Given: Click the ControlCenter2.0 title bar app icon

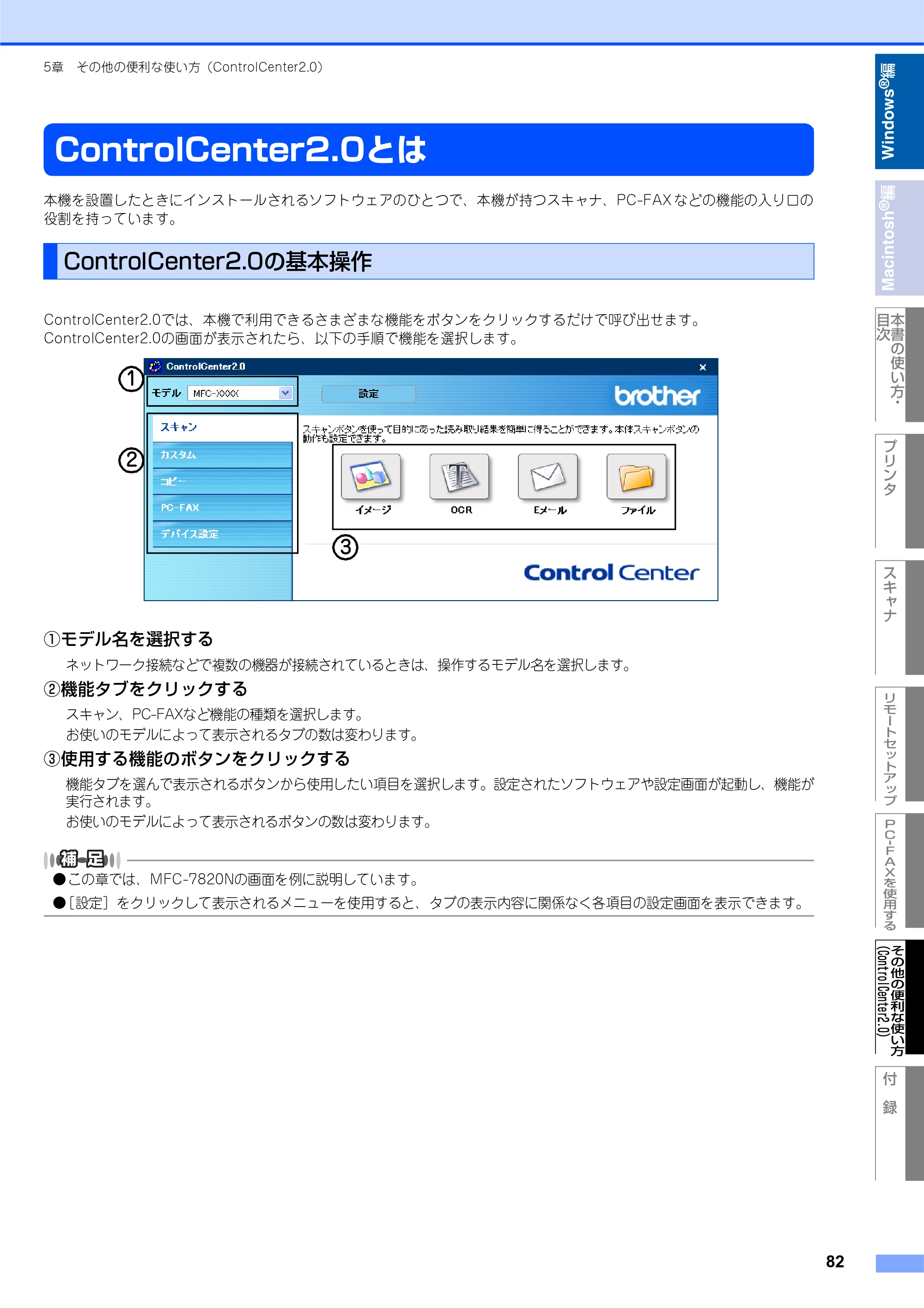Looking at the screenshot, I should (155, 366).
